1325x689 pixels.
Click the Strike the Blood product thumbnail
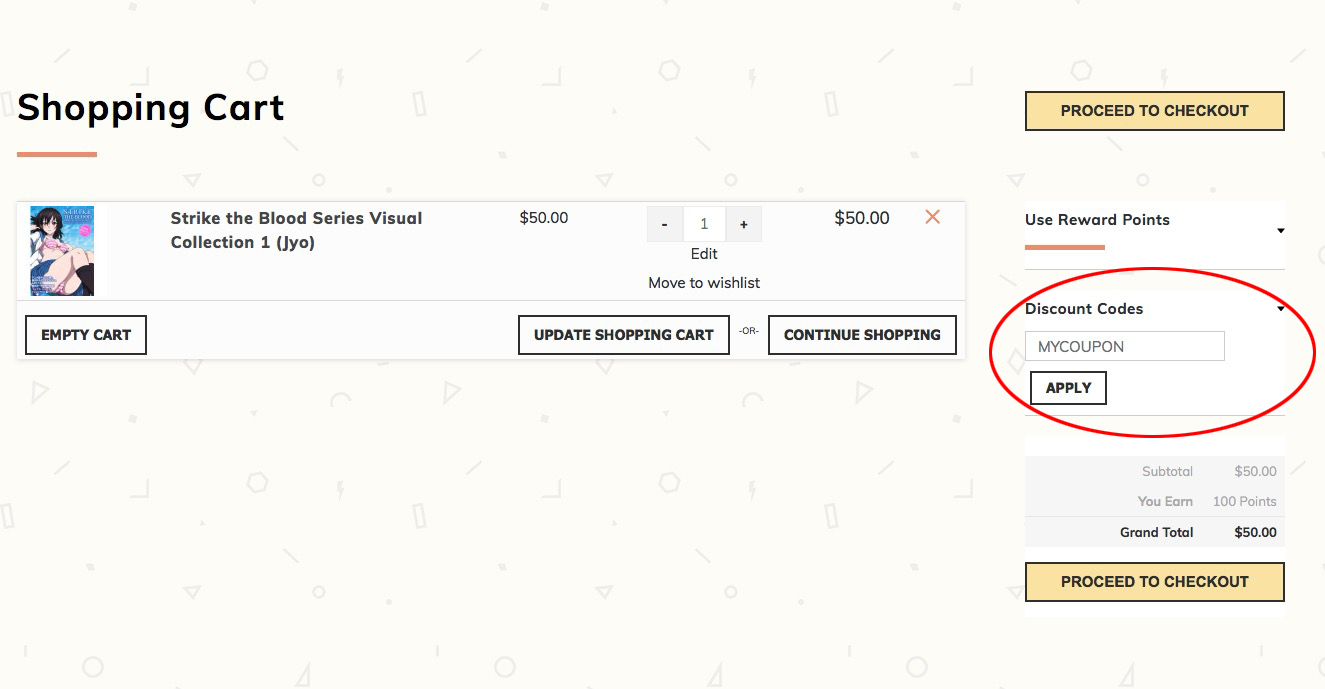pyautogui.click(x=62, y=251)
